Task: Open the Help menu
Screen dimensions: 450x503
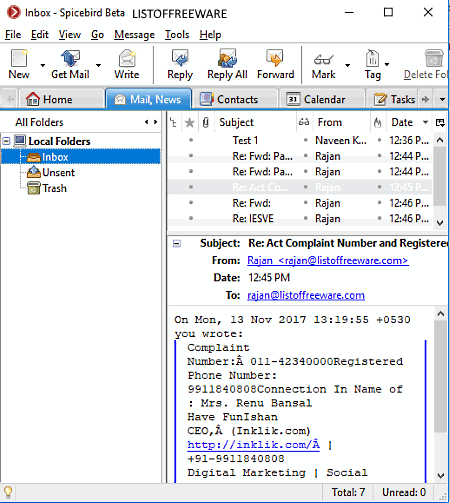Action: coord(210,35)
